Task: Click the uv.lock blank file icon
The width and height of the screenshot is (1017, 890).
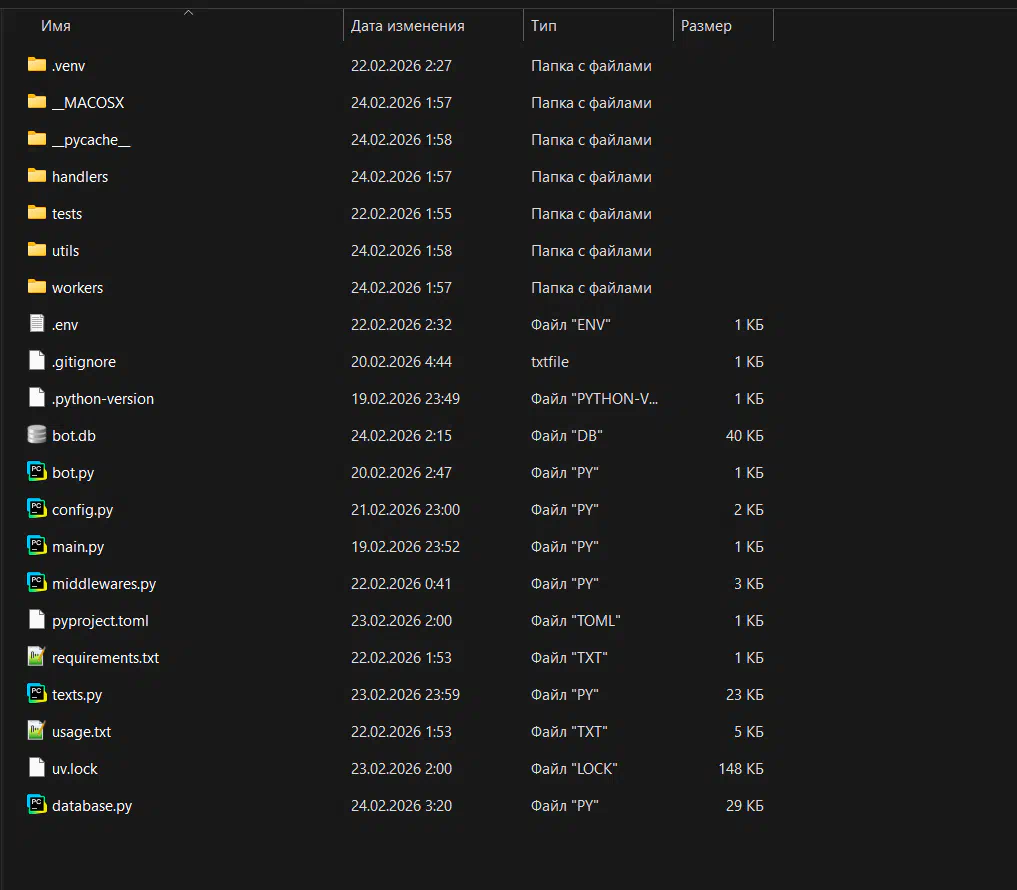Action: click(37, 768)
